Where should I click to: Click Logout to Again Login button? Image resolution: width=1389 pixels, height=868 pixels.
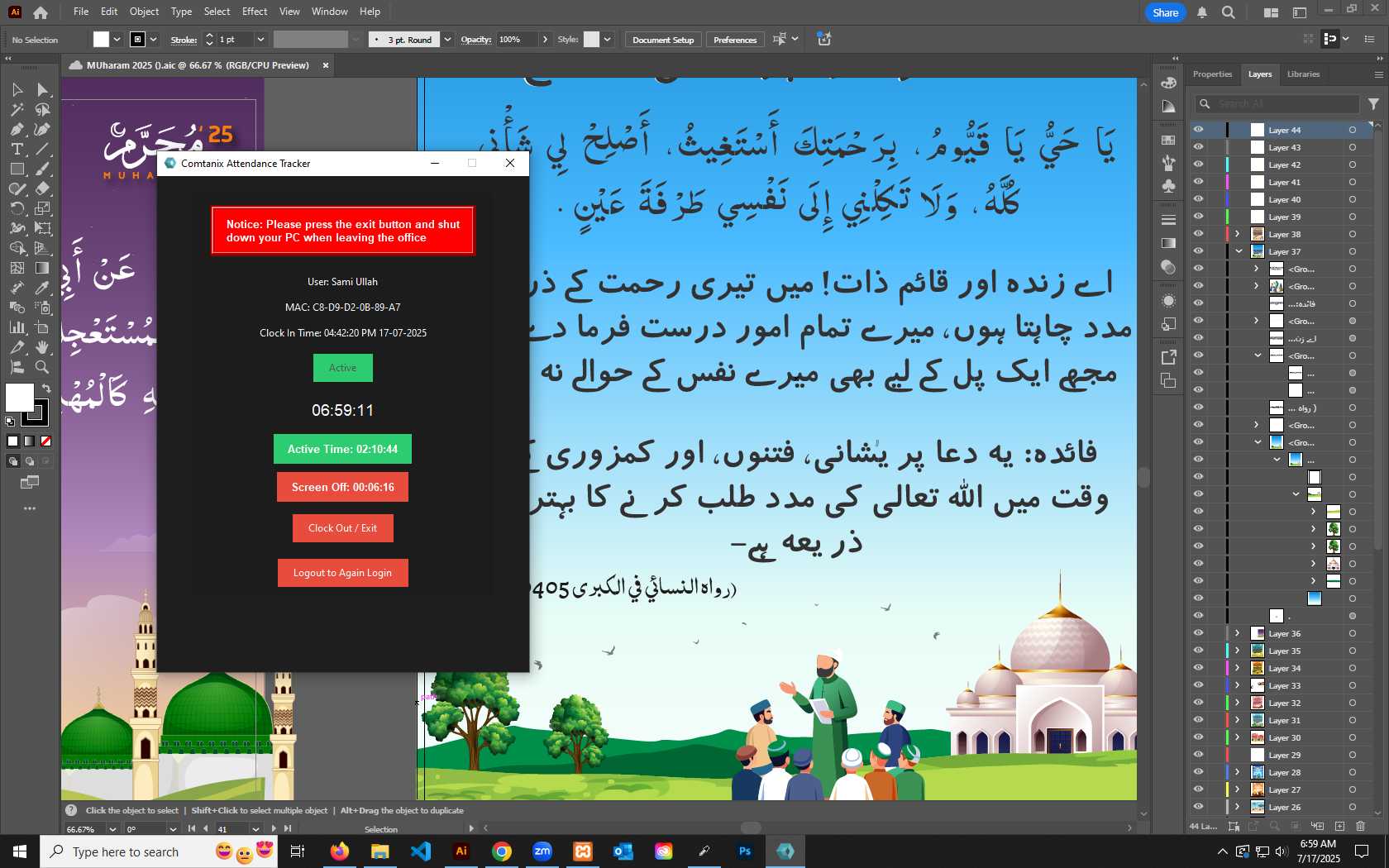click(342, 573)
